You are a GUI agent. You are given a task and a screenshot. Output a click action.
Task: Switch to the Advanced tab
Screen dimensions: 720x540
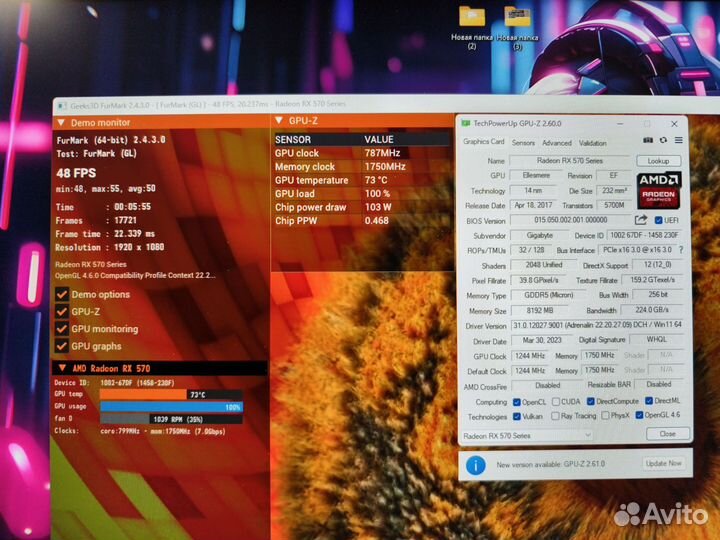click(557, 143)
